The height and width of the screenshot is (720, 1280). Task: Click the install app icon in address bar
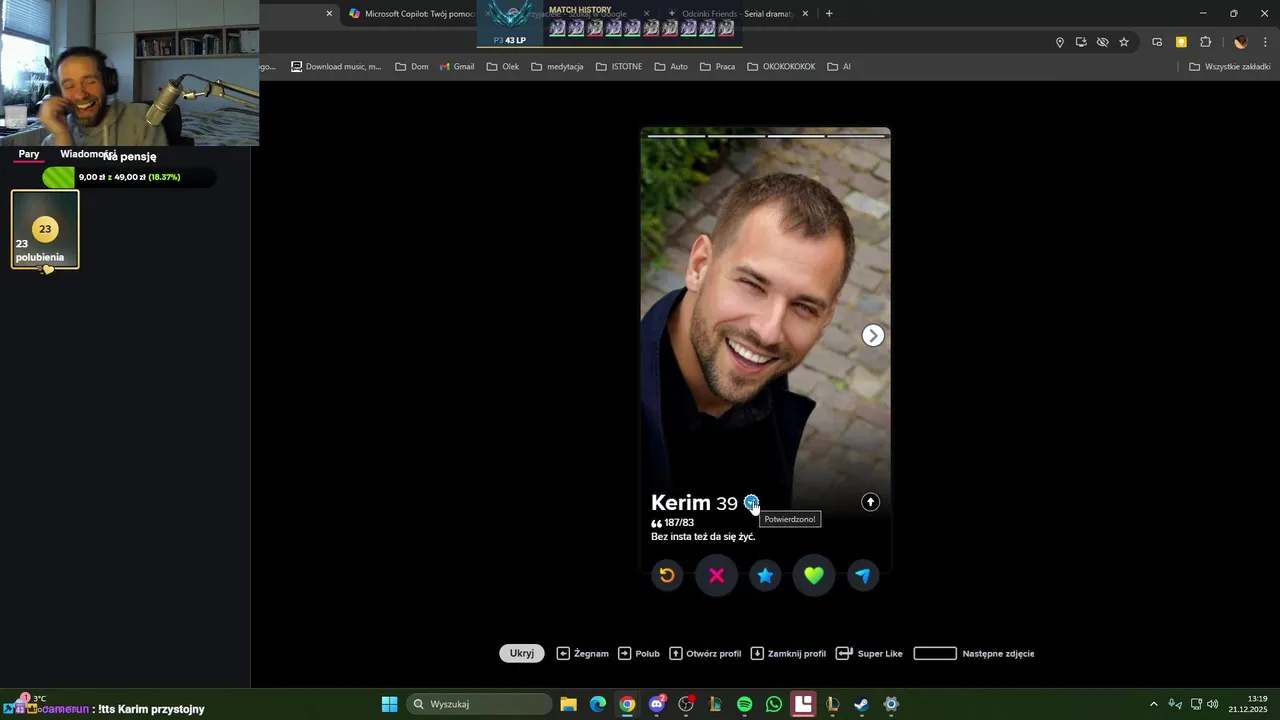[x=1081, y=42]
